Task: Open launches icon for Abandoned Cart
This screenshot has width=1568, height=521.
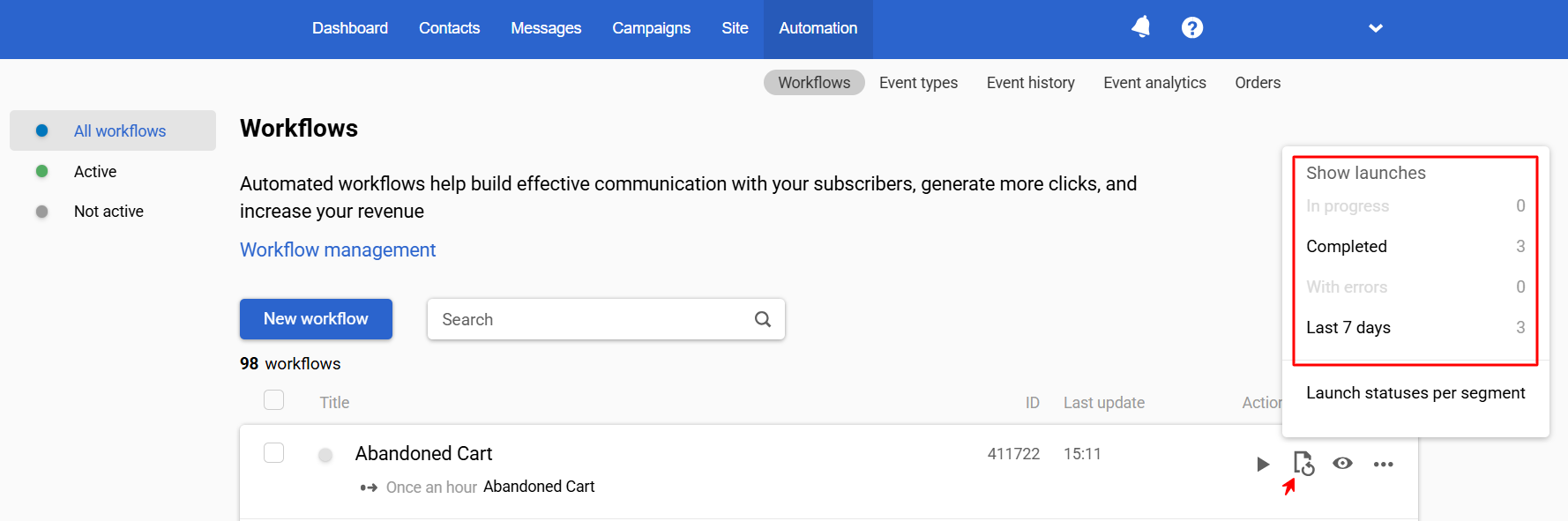Action: coord(1303,464)
